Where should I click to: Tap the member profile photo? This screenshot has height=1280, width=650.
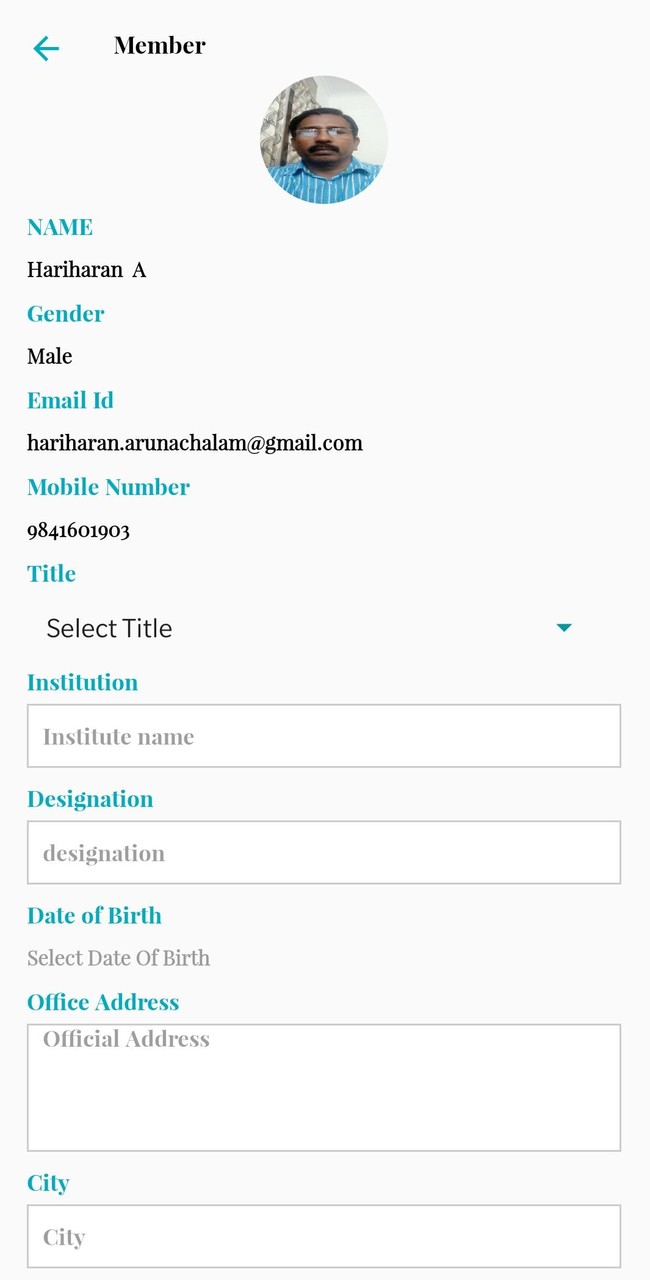click(324, 140)
